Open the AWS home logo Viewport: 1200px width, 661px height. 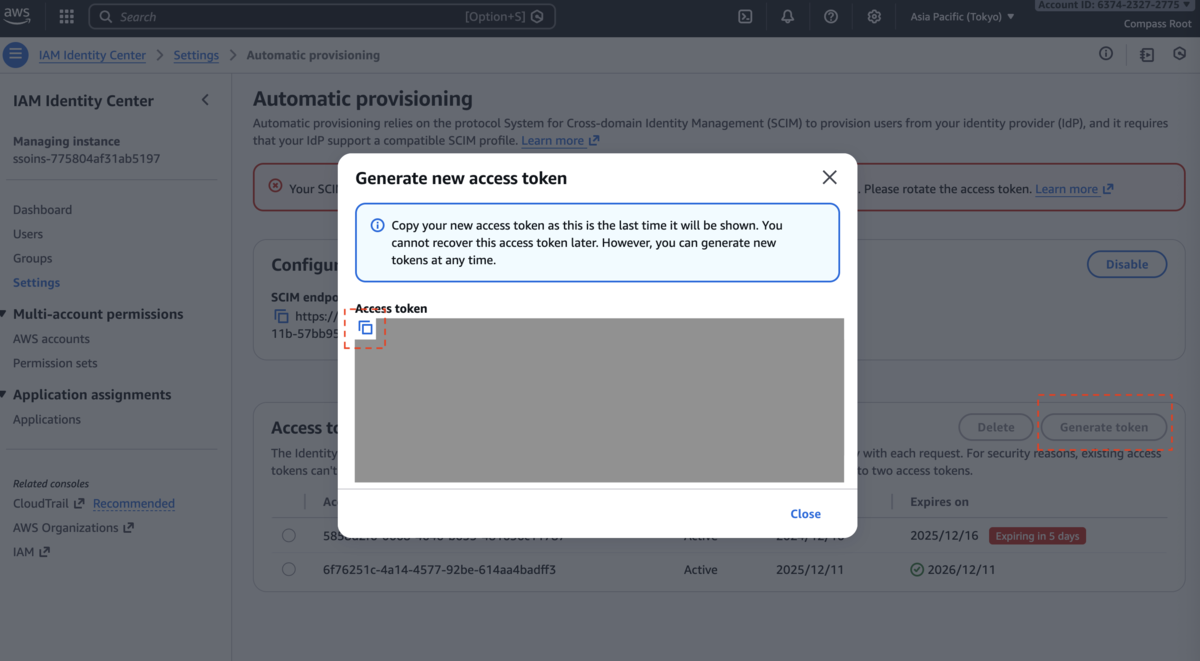18,16
